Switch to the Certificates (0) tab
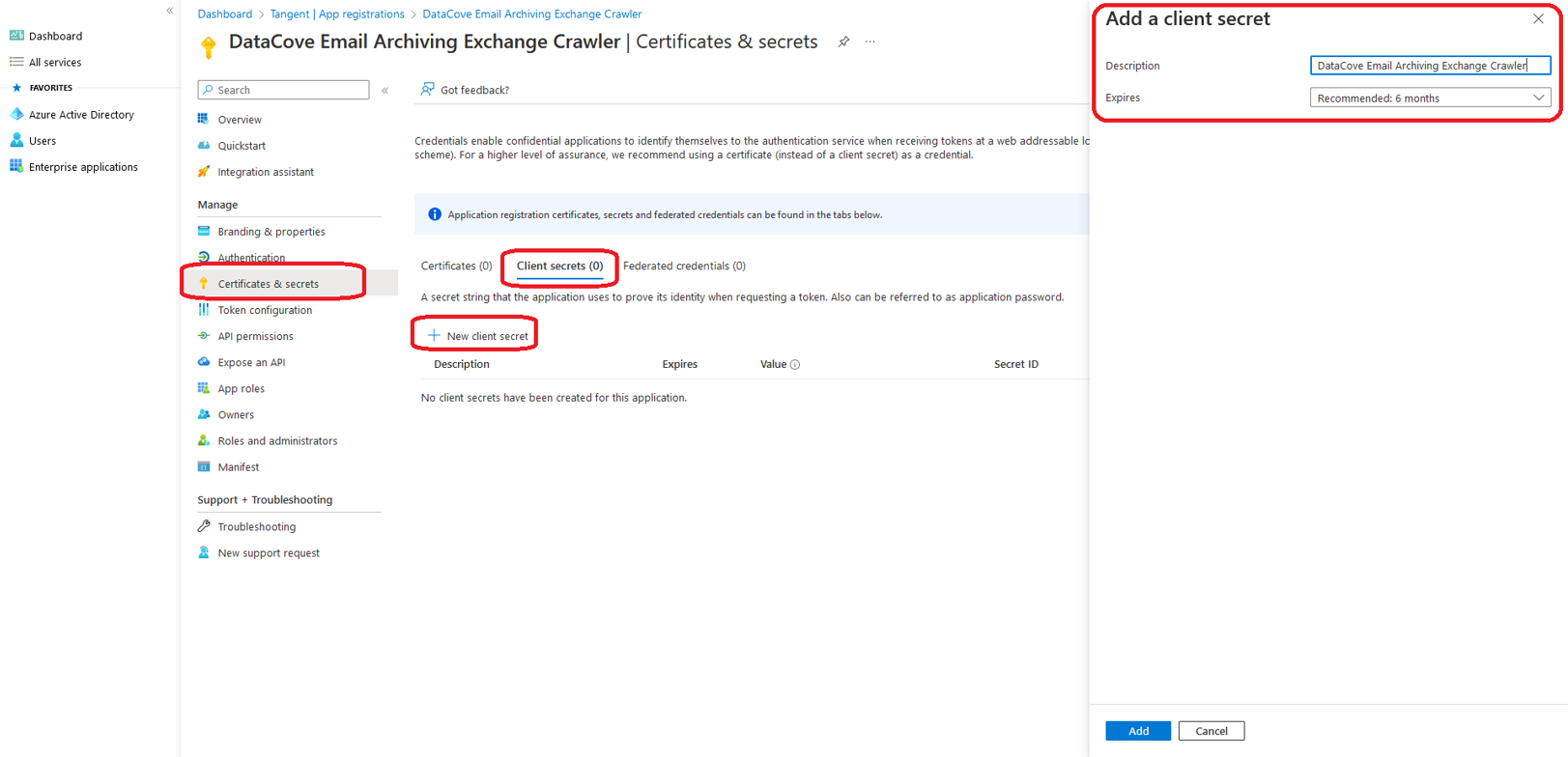 [x=456, y=266]
